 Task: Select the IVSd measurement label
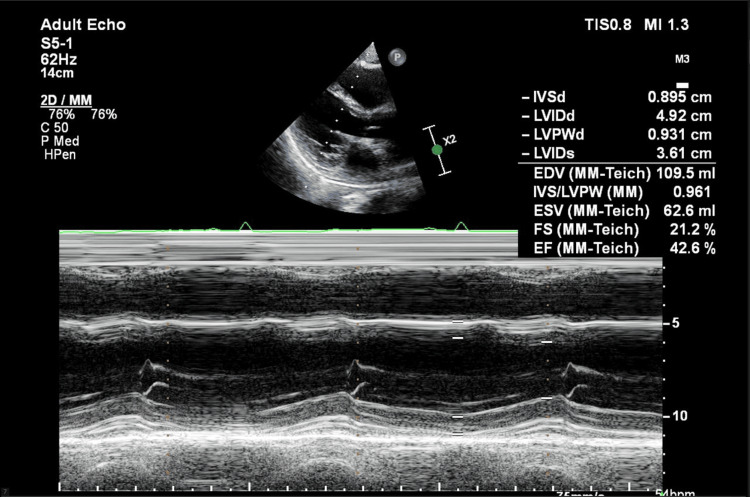[550, 97]
